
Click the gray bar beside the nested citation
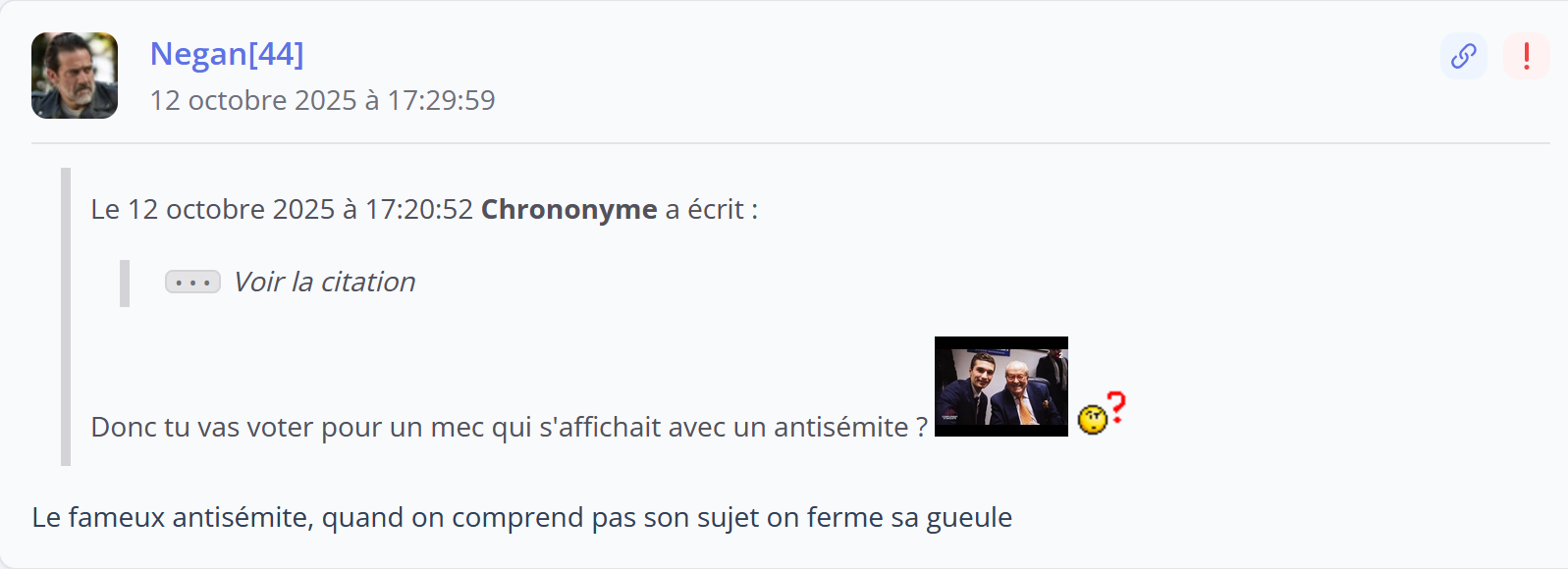pyautogui.click(x=125, y=284)
